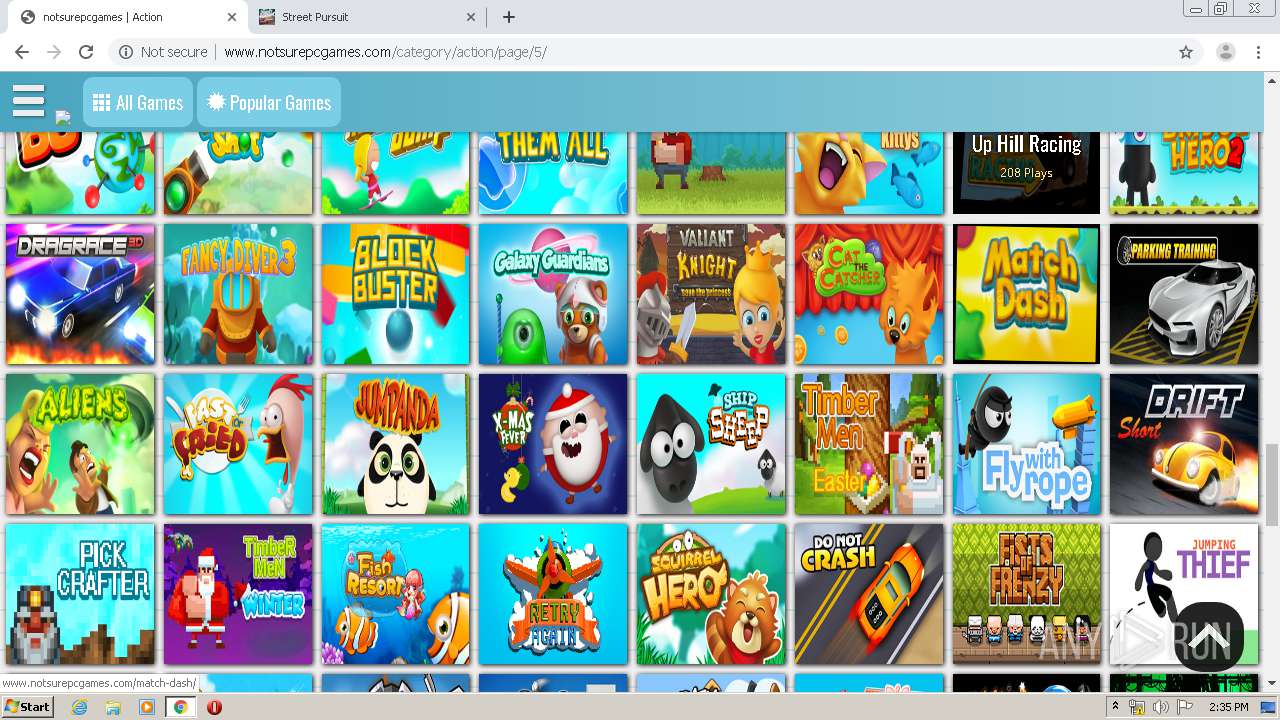This screenshot has height=720, width=1280.
Task: Click the Popular Games button
Action: tap(269, 102)
